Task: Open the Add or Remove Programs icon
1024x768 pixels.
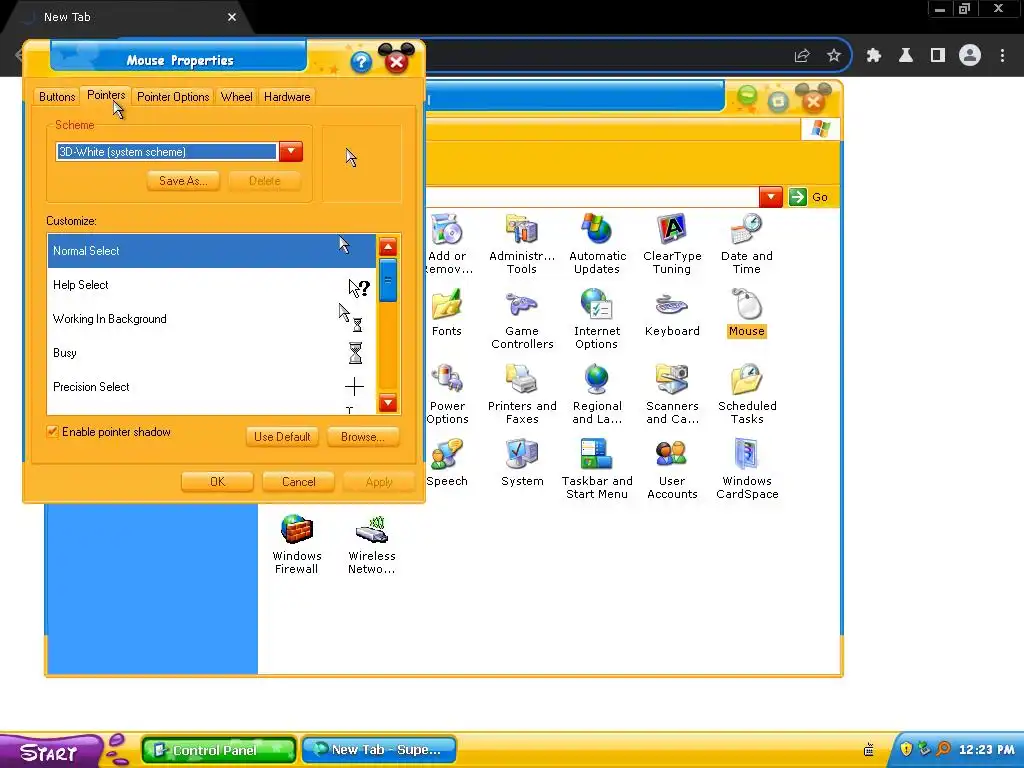Action: tap(447, 231)
